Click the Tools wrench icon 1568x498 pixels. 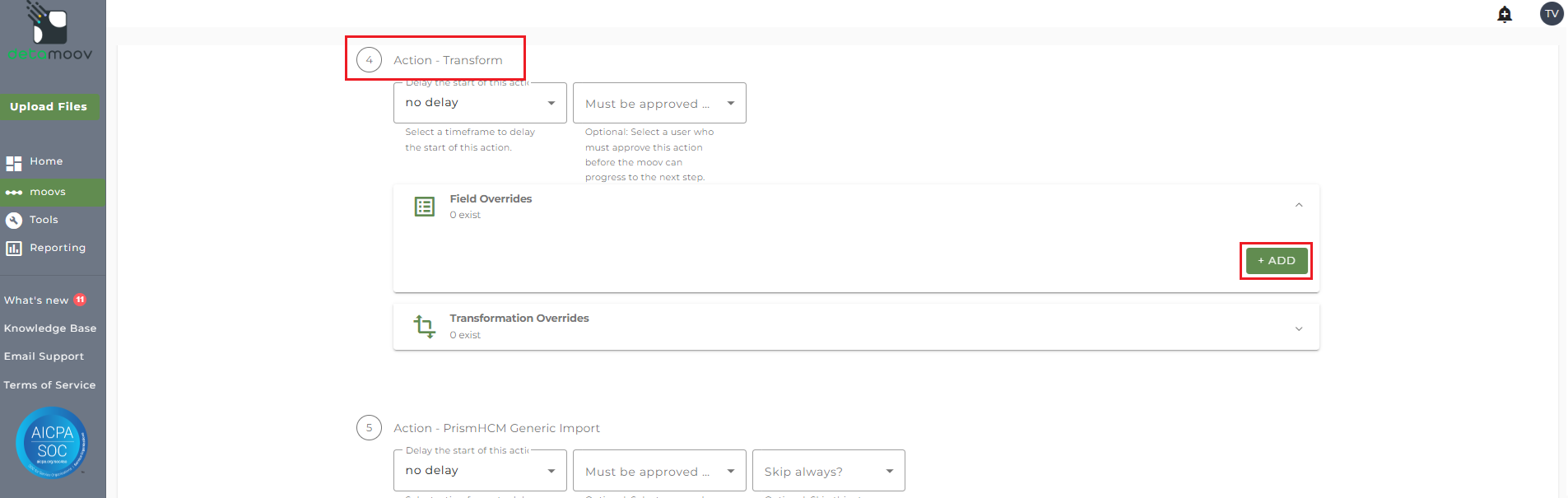14,221
